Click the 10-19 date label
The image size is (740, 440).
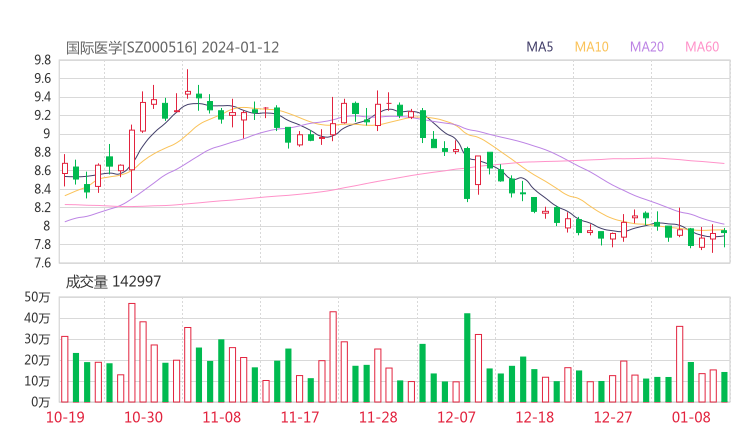[x=65, y=417]
